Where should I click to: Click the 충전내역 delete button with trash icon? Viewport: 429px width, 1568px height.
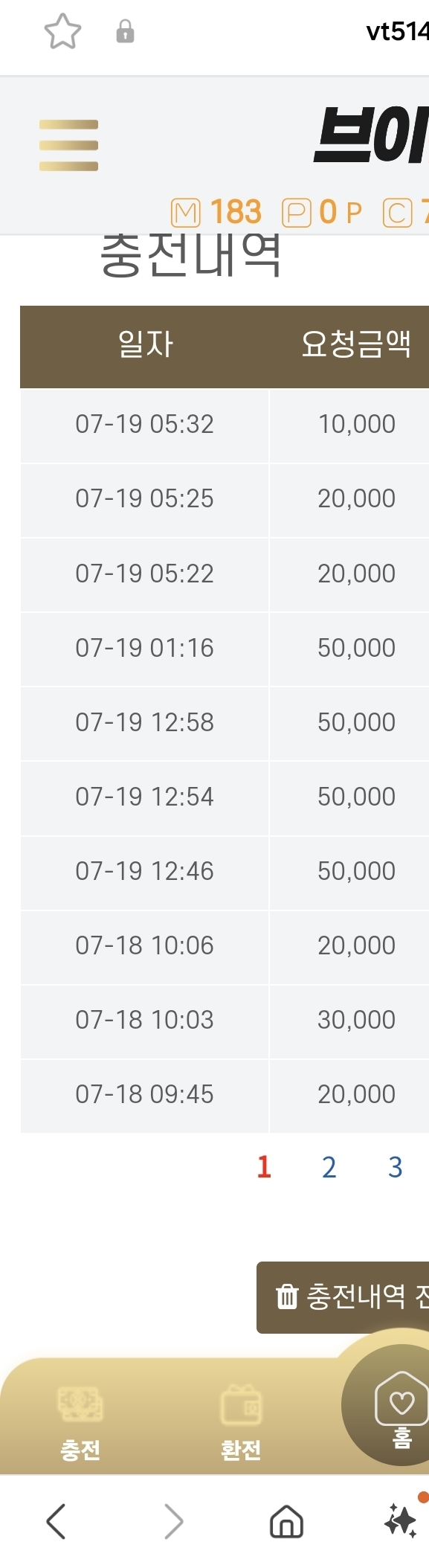pyautogui.click(x=343, y=1297)
